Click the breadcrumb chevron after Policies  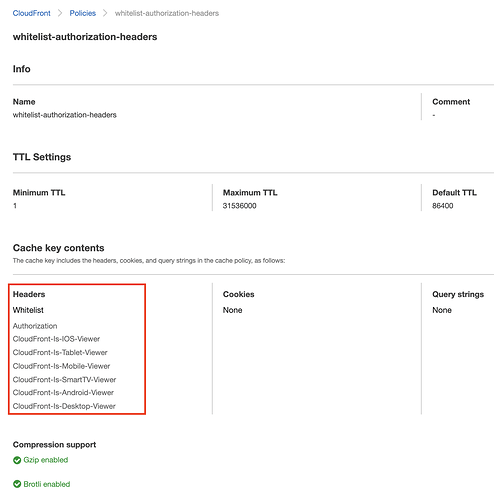[105, 13]
